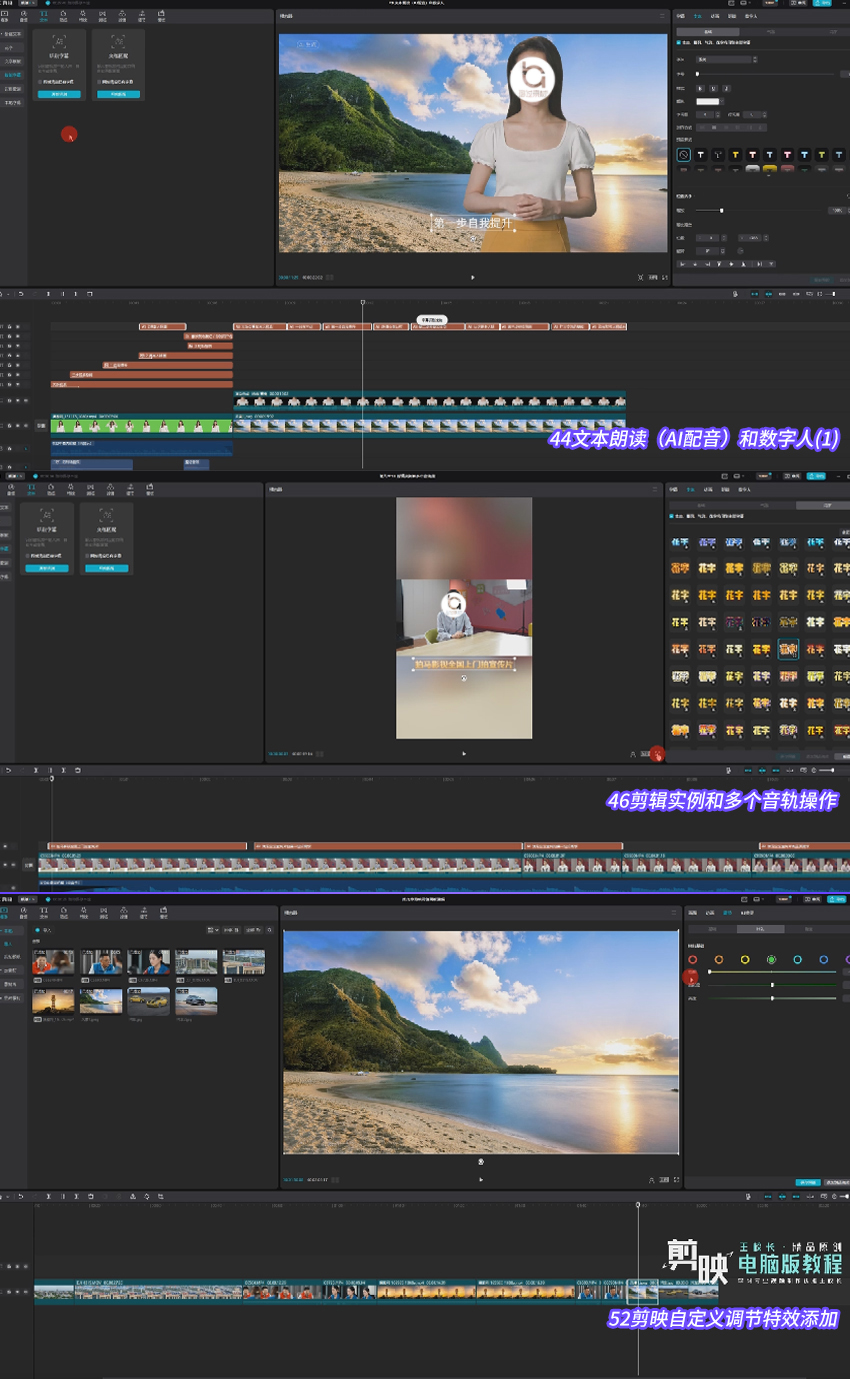Viewport: 850px width, 1379px height.
Task: Play the preview in lesson 44 window
Action: (473, 277)
